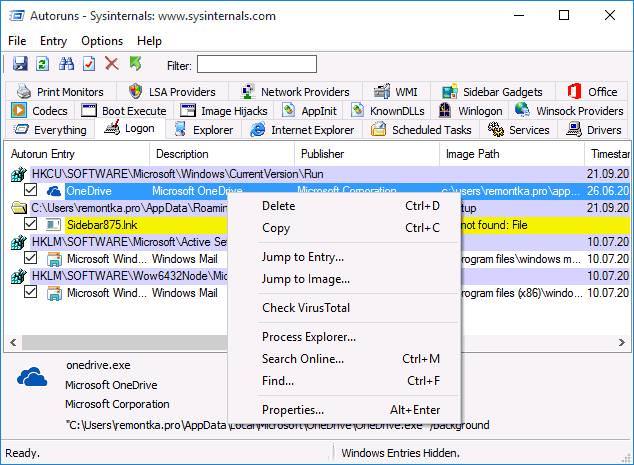Screen dimensions: 634x465
Task: Open the Print Monitors tab
Action: (61, 92)
